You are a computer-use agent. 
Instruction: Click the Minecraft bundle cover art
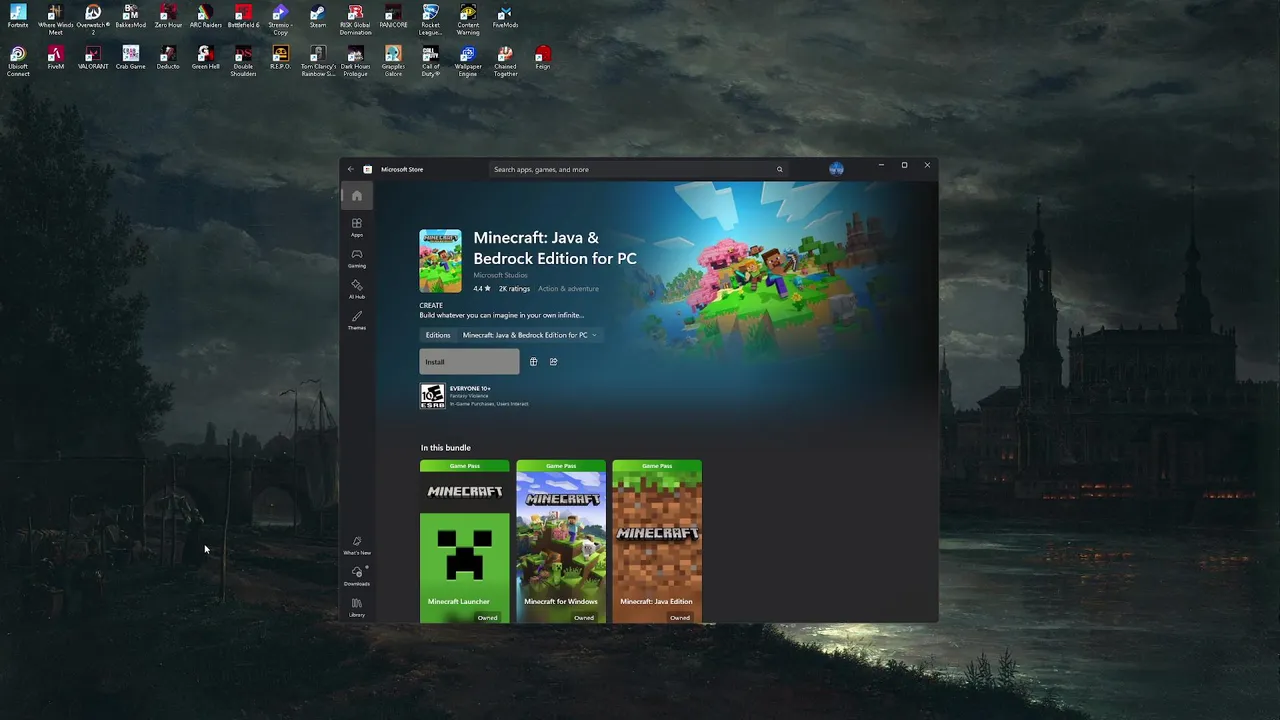440,261
